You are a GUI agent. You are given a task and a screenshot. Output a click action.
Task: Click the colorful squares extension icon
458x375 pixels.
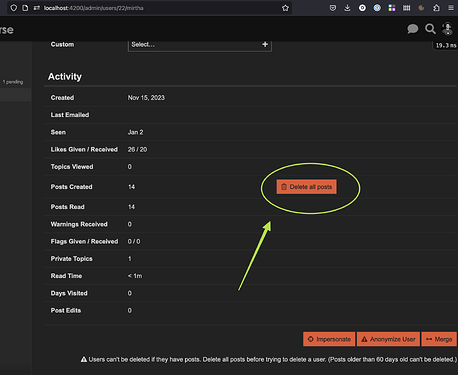coord(392,8)
